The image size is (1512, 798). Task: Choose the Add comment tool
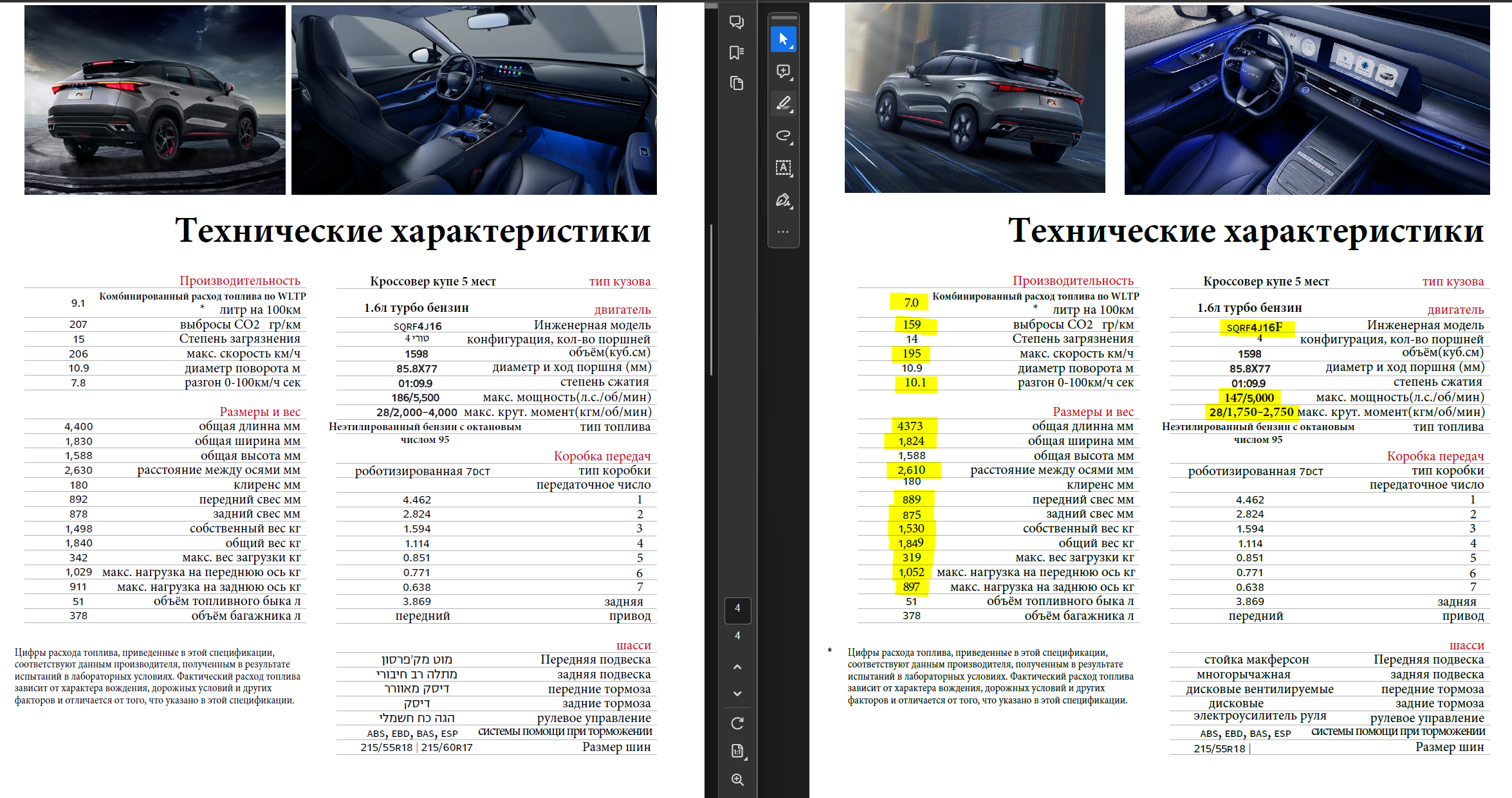pos(783,71)
